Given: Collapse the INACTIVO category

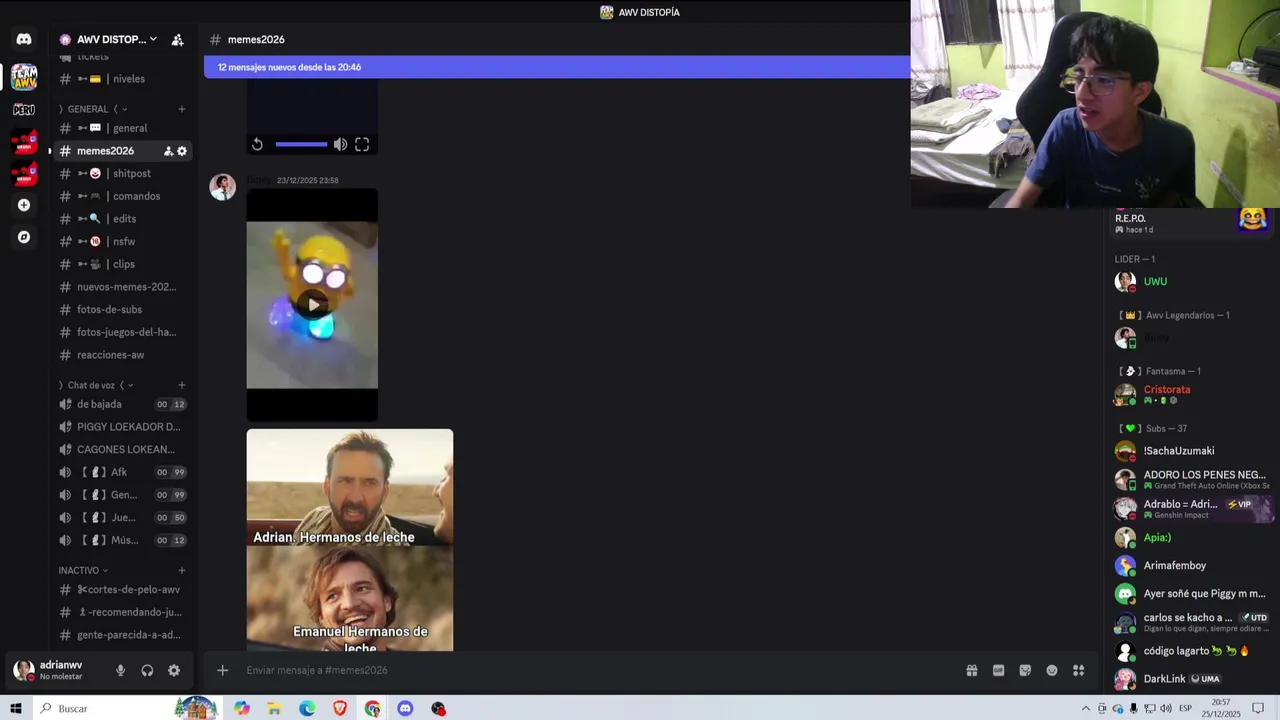Looking at the screenshot, I should pyautogui.click(x=83, y=570).
